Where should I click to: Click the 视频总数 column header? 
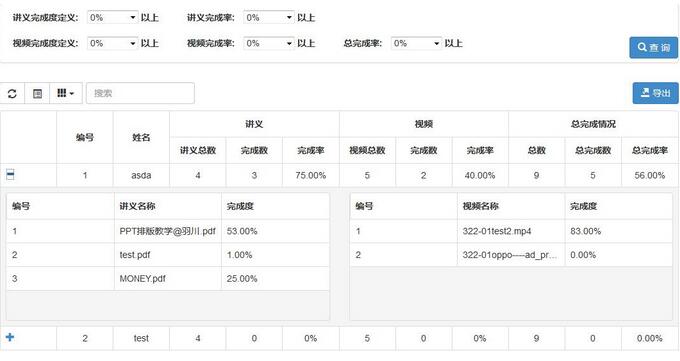point(367,151)
